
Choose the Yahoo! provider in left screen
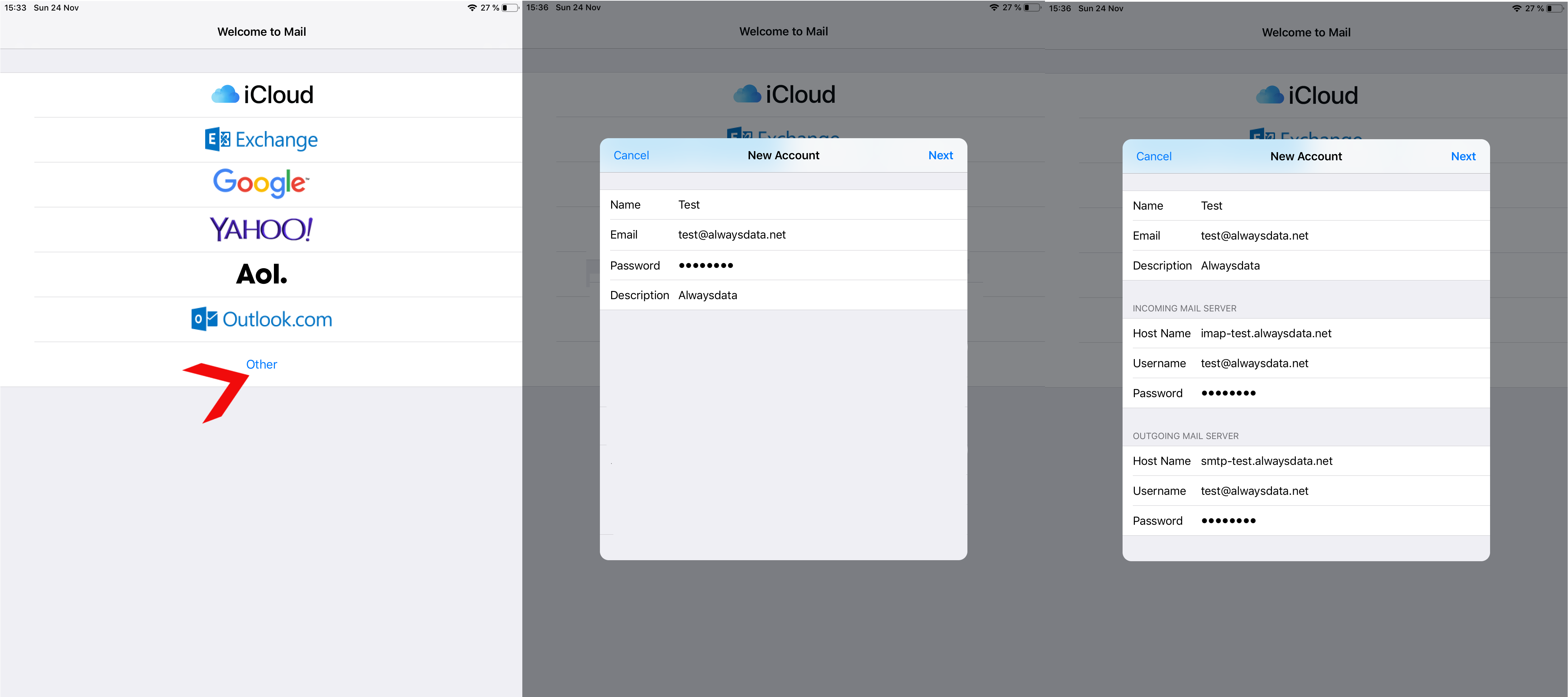[x=262, y=229]
